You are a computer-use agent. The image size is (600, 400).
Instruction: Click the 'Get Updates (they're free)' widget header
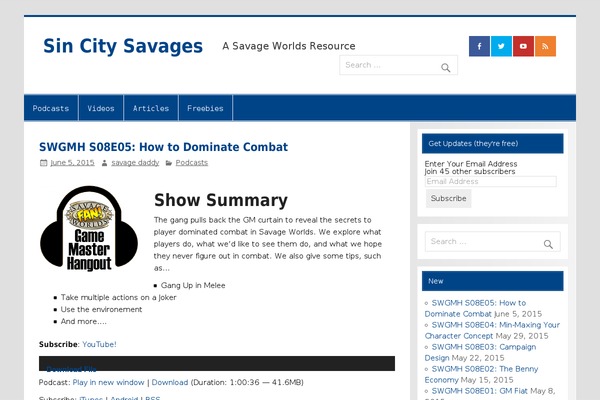492,144
